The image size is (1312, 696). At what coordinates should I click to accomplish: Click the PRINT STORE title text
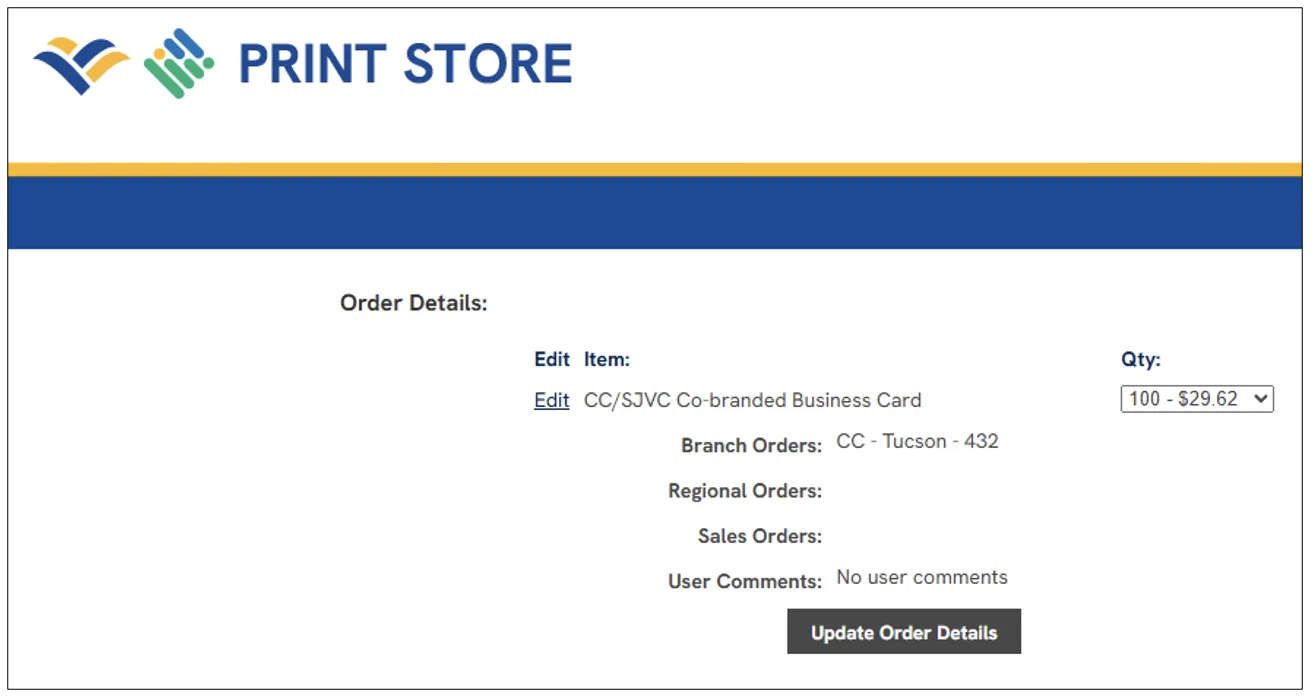pos(405,64)
